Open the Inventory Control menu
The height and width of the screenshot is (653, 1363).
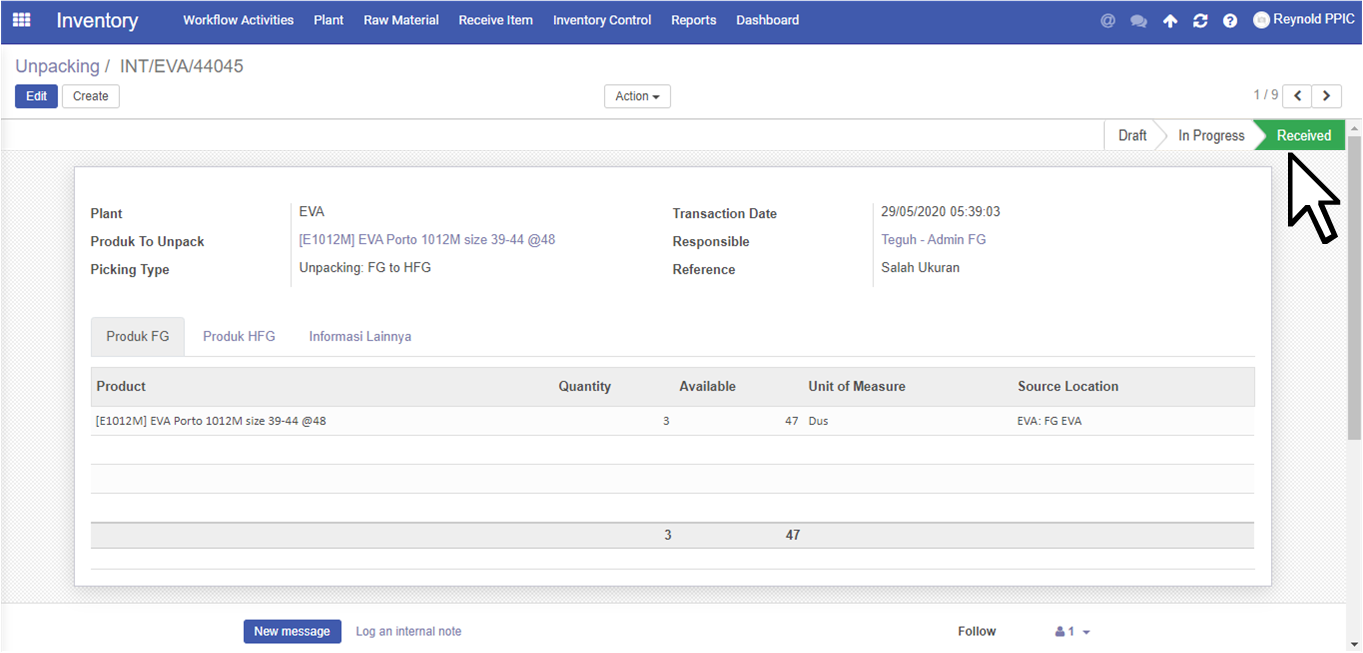click(x=602, y=20)
